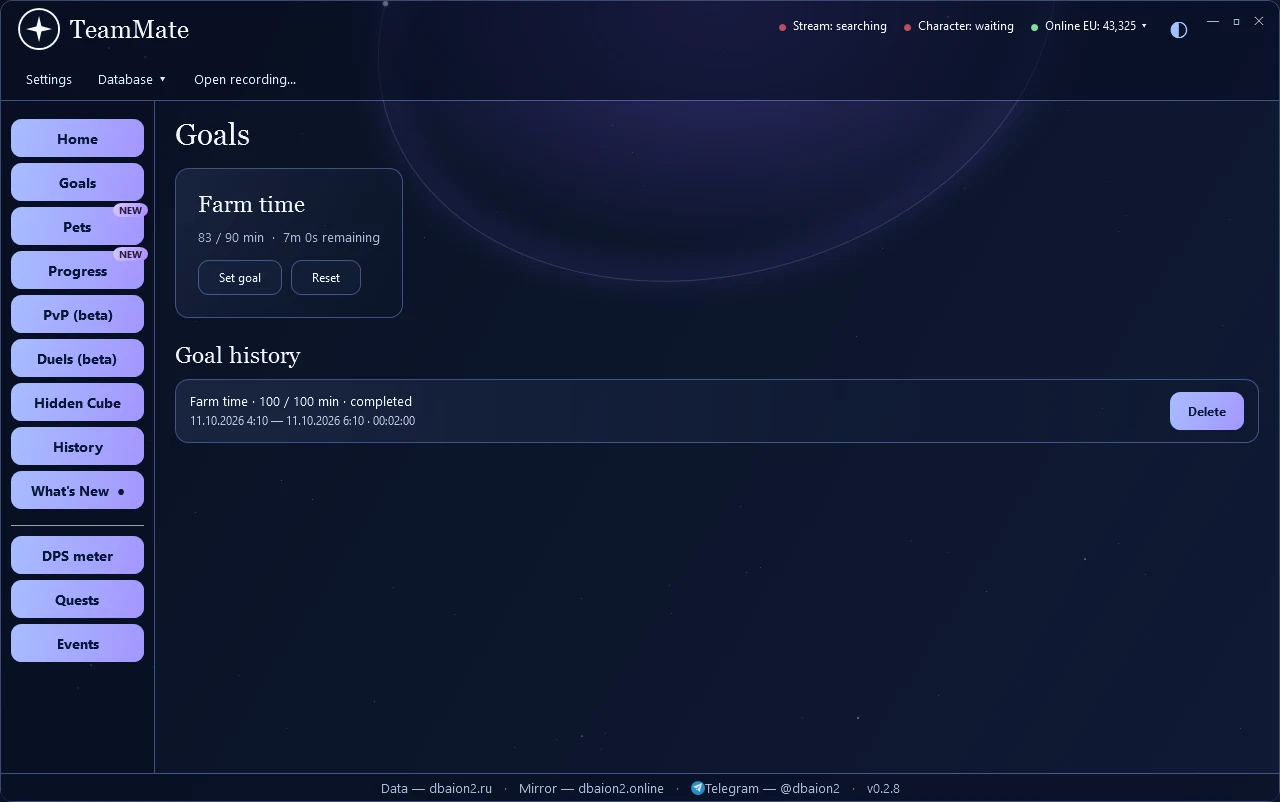The height and width of the screenshot is (802, 1280).
Task: Open the Quests section
Action: [77, 600]
